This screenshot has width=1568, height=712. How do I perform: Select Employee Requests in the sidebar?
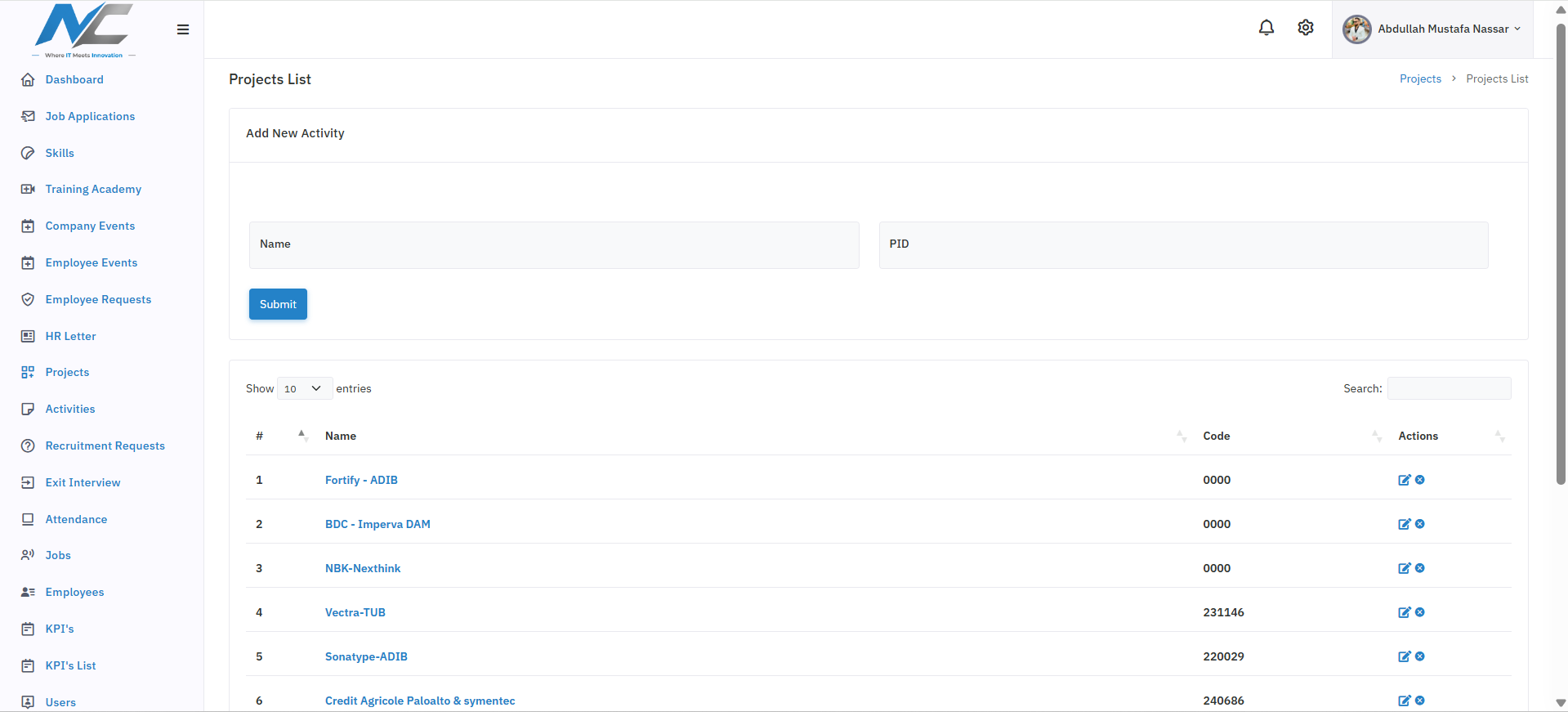98,299
